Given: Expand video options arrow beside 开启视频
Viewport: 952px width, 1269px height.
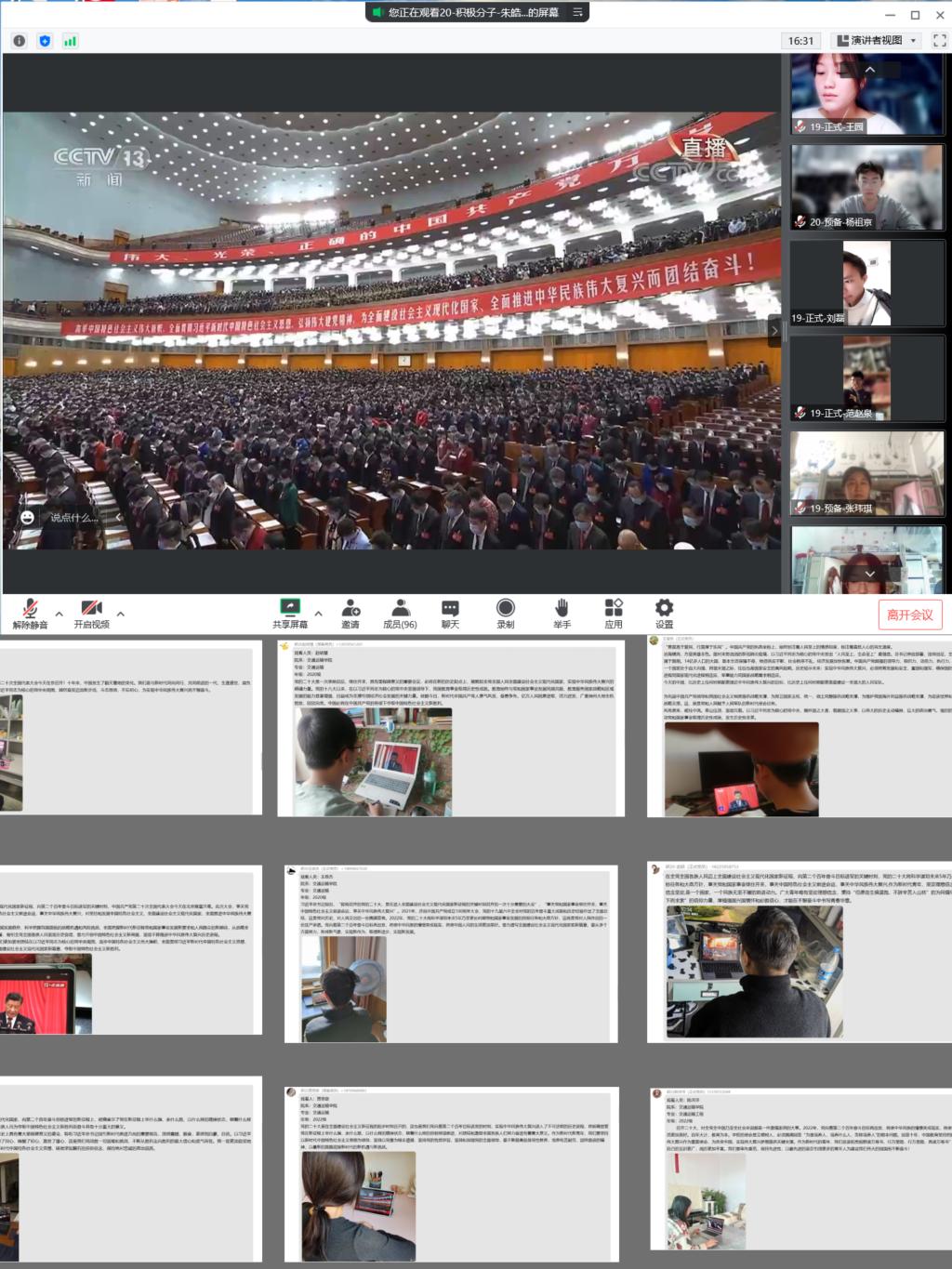Looking at the screenshot, I should tap(121, 614).
